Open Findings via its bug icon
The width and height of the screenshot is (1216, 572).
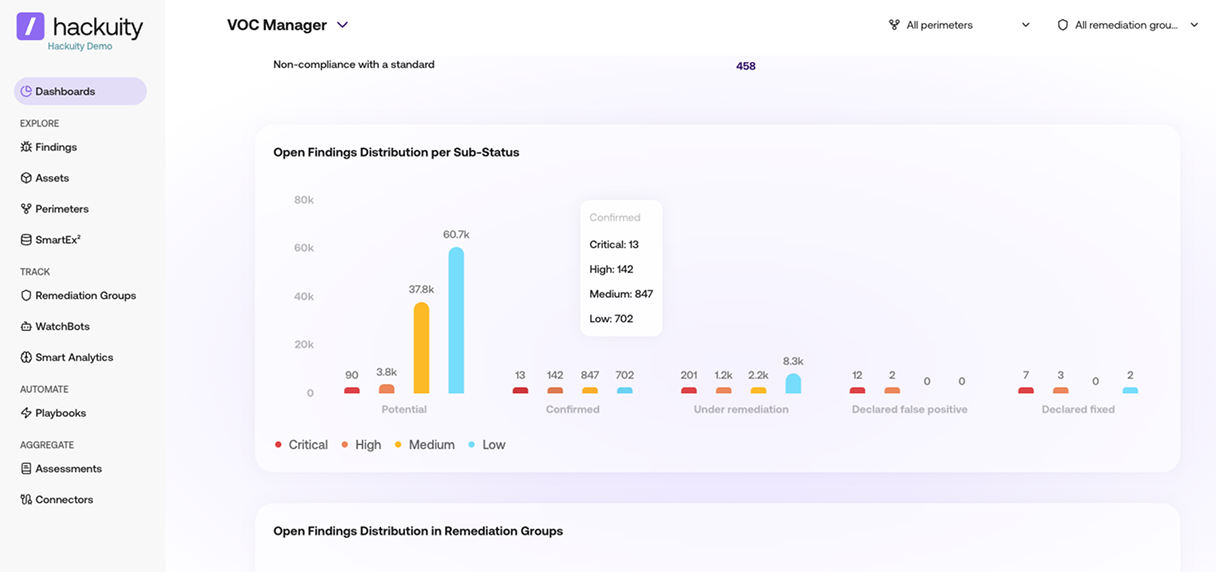26,147
